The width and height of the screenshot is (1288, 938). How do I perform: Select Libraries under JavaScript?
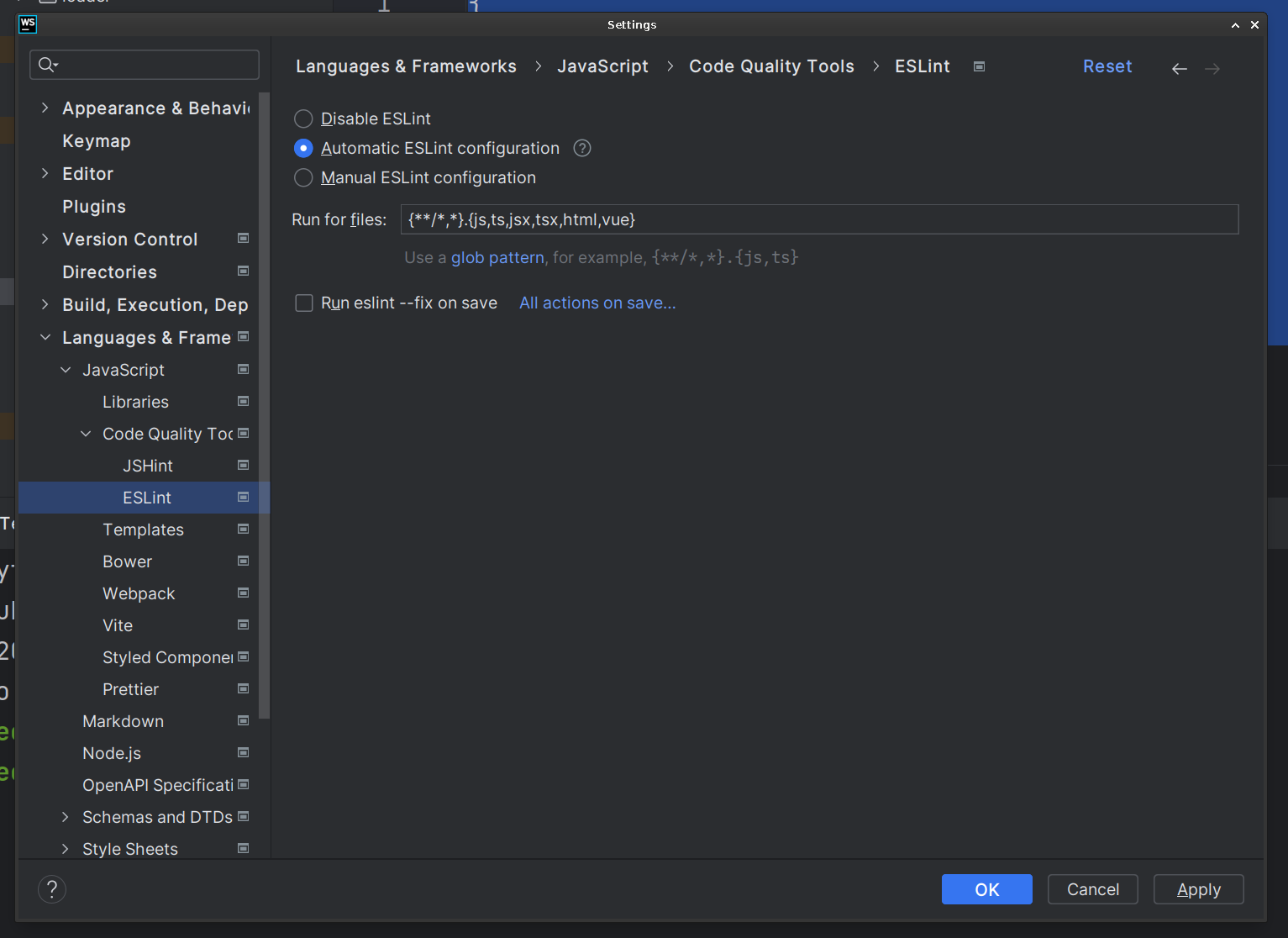pyautogui.click(x=135, y=402)
